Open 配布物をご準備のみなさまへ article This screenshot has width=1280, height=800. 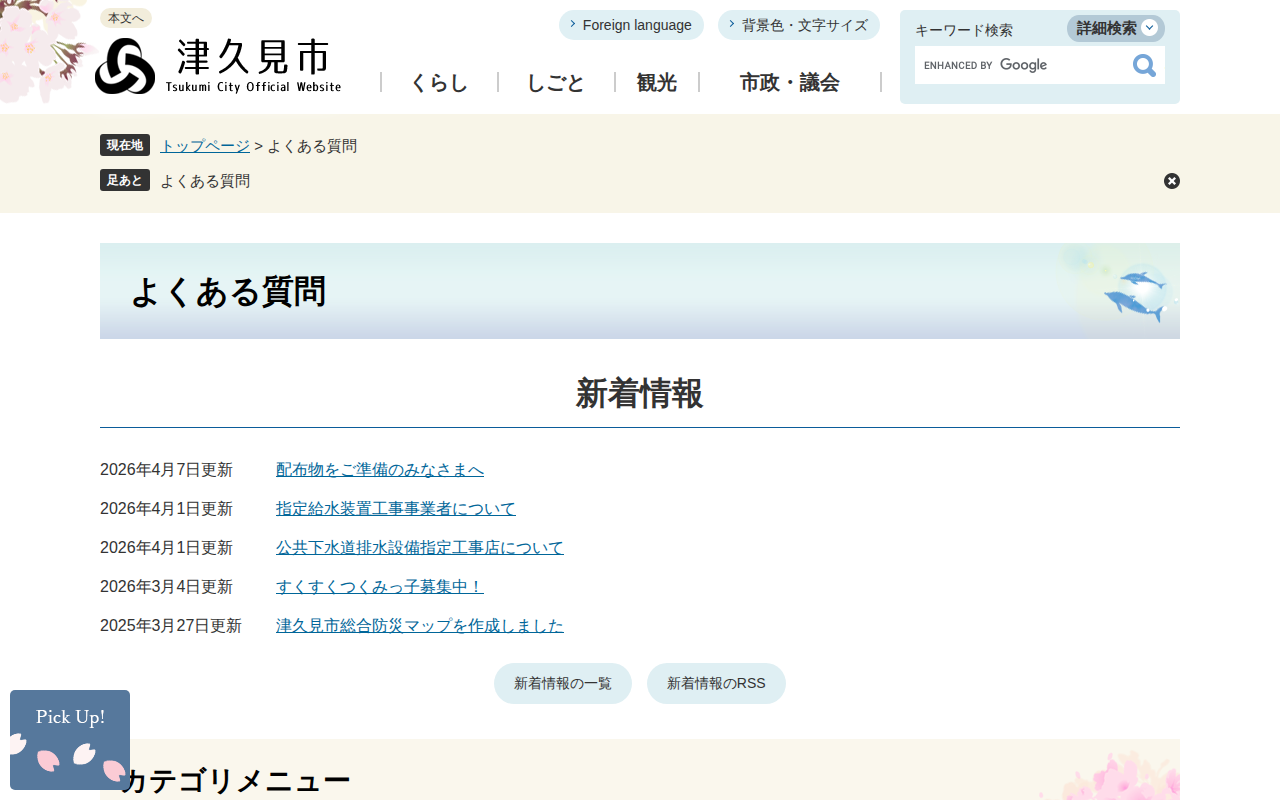(x=380, y=470)
